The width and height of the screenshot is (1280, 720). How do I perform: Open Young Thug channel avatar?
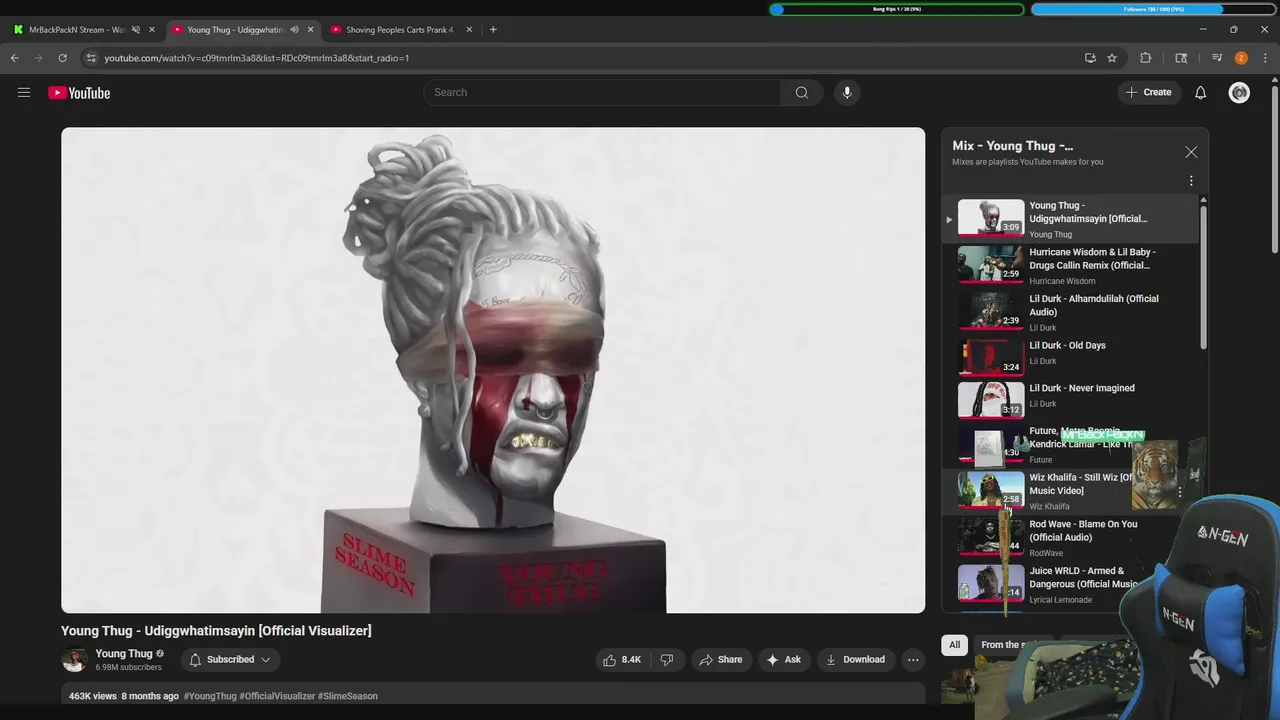coord(74,660)
